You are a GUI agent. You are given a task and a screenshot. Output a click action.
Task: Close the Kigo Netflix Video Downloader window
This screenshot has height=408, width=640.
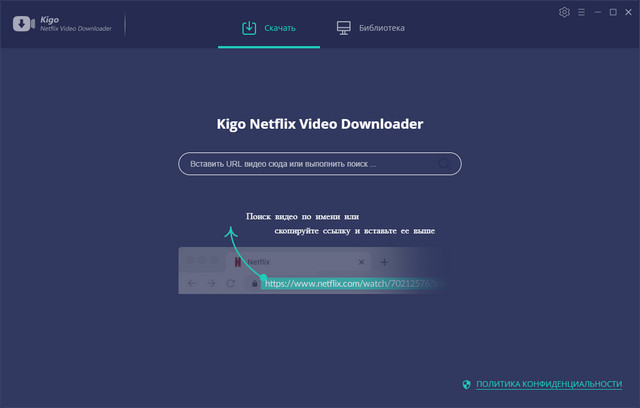[x=628, y=12]
